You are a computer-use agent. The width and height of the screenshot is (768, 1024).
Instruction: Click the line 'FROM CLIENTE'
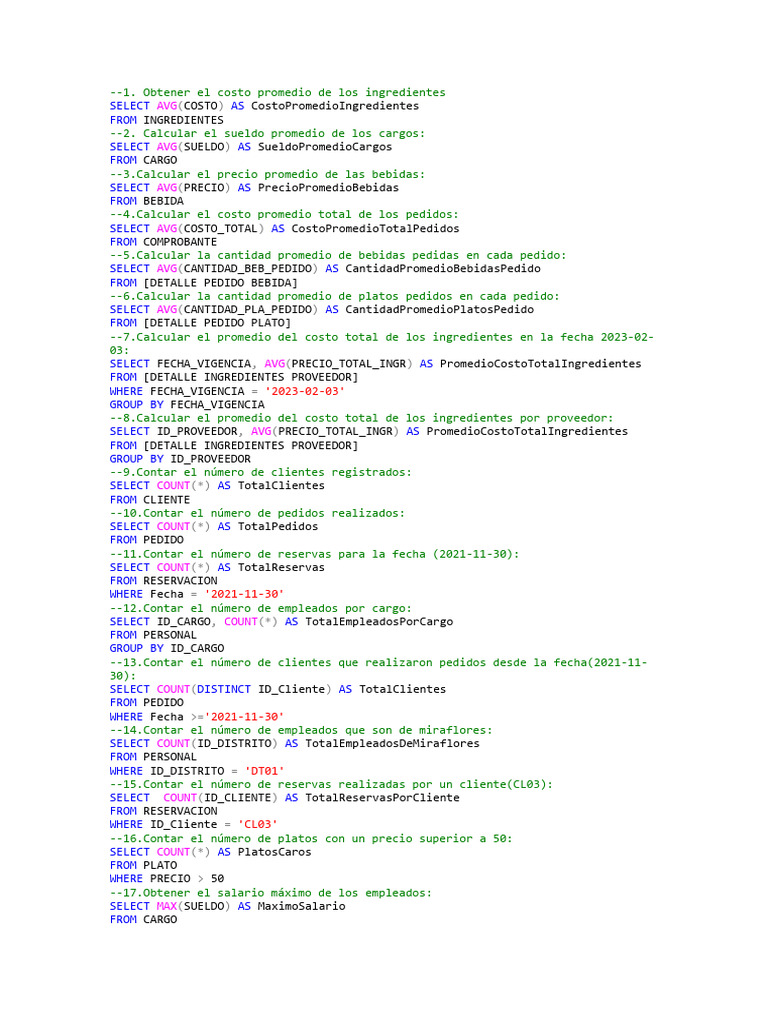click(x=150, y=500)
